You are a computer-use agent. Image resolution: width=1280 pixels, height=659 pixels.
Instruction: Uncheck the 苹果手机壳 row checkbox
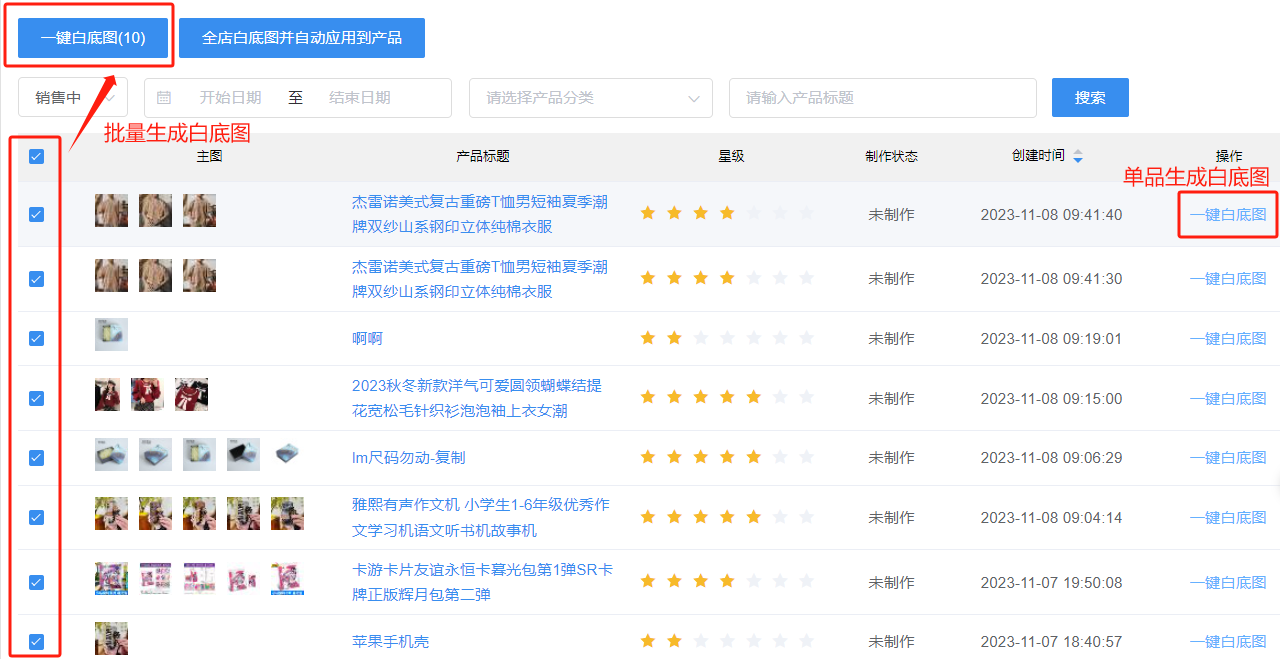(x=36, y=641)
